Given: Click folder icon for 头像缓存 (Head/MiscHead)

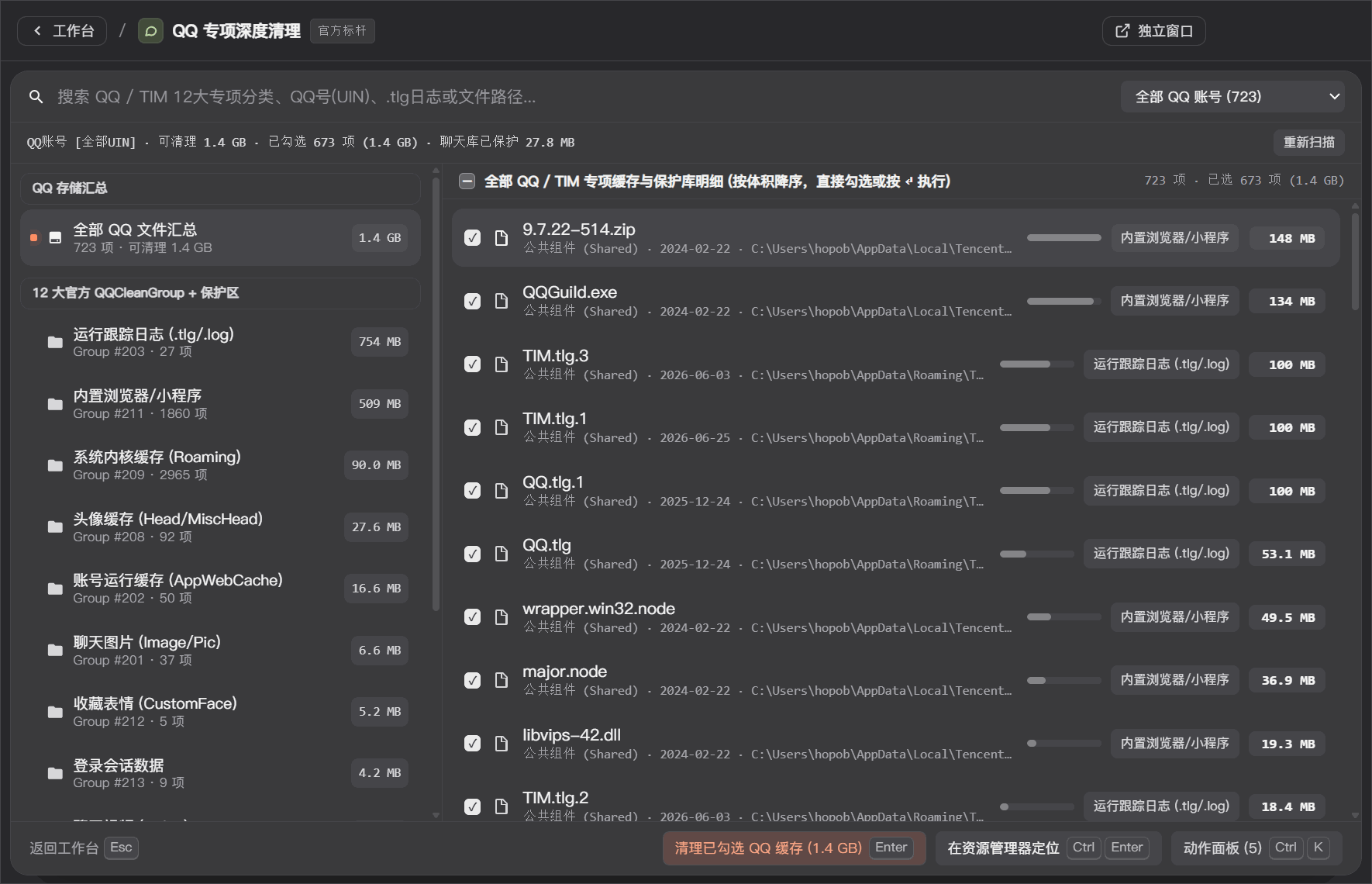Looking at the screenshot, I should pos(55,527).
